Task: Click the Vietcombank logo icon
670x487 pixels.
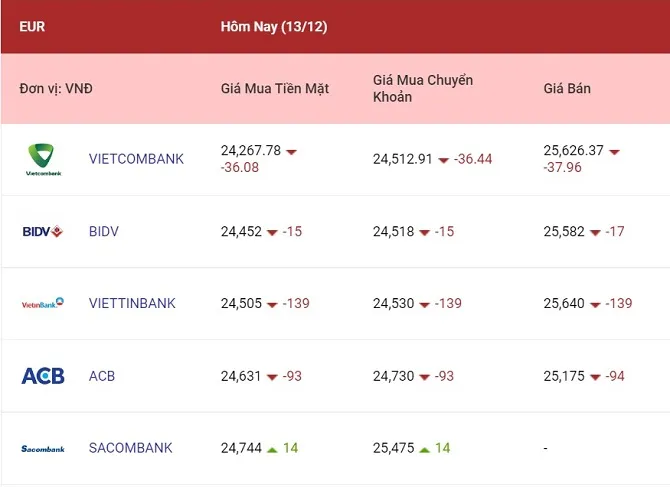Action: click(42, 159)
